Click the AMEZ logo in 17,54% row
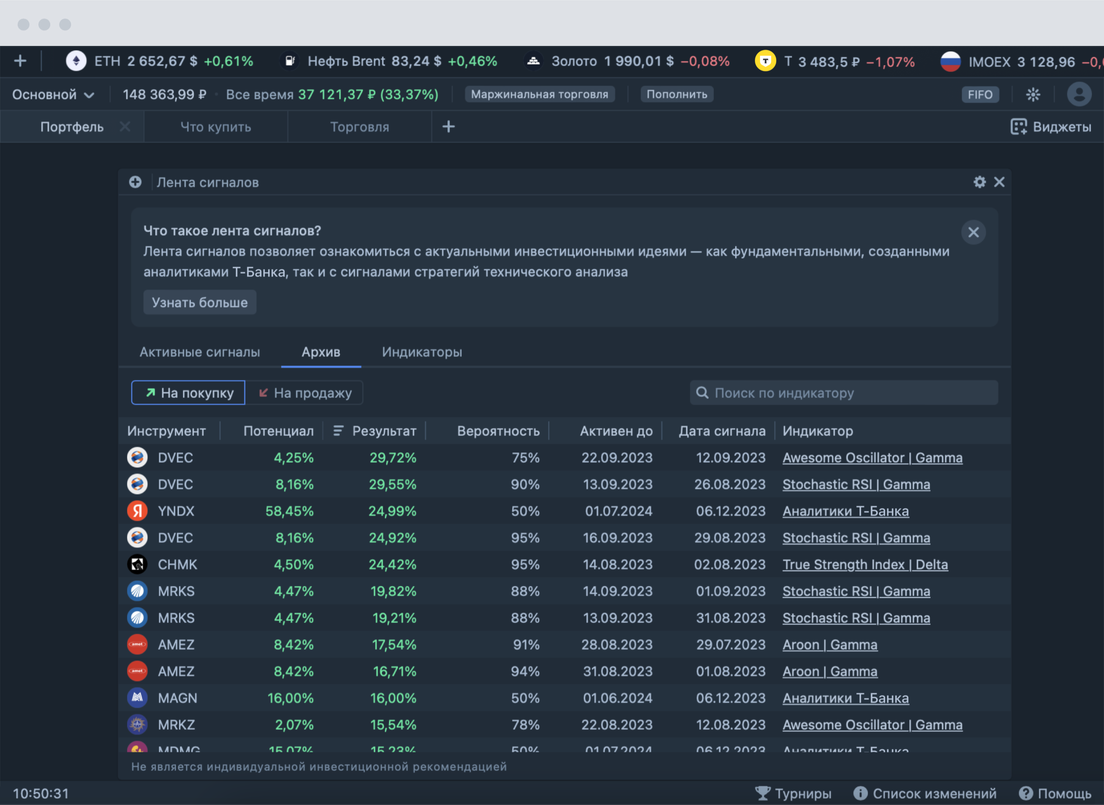This screenshot has width=1104, height=805. [137, 644]
